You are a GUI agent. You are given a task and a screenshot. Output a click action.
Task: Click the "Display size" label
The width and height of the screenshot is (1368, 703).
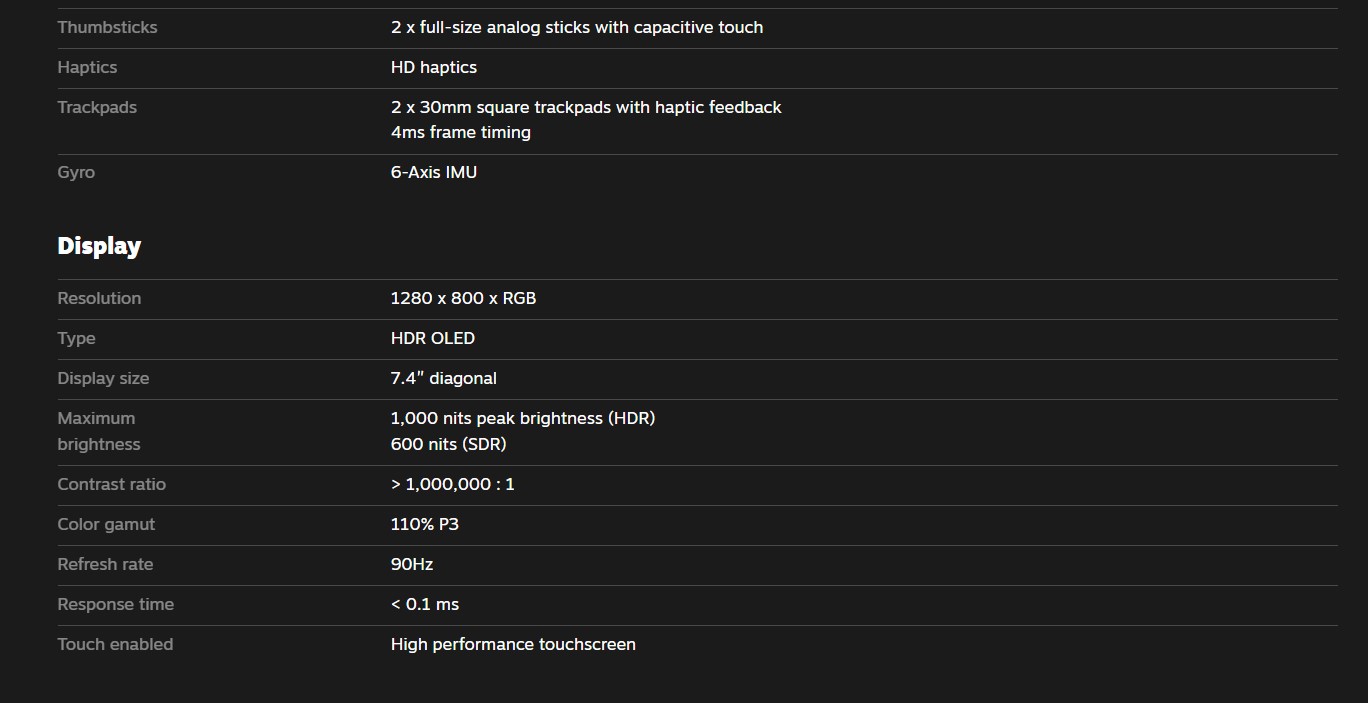pos(103,378)
